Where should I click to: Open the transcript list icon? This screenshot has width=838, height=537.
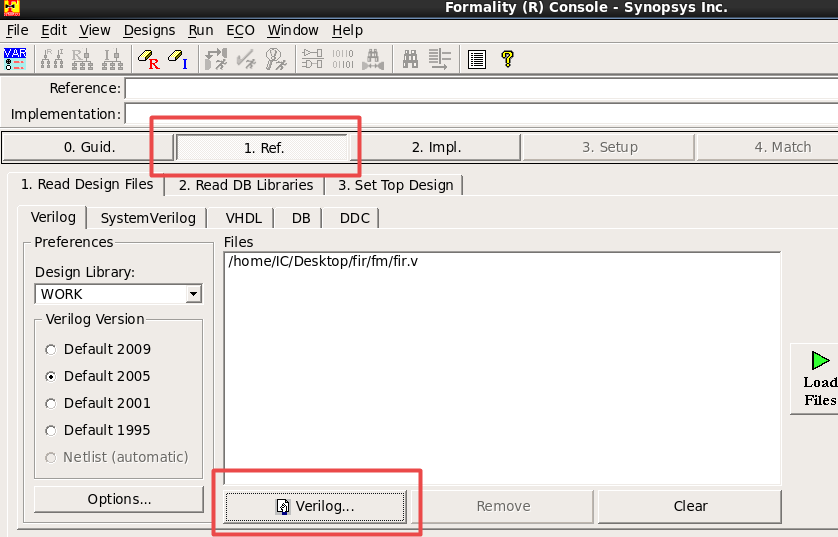click(477, 59)
